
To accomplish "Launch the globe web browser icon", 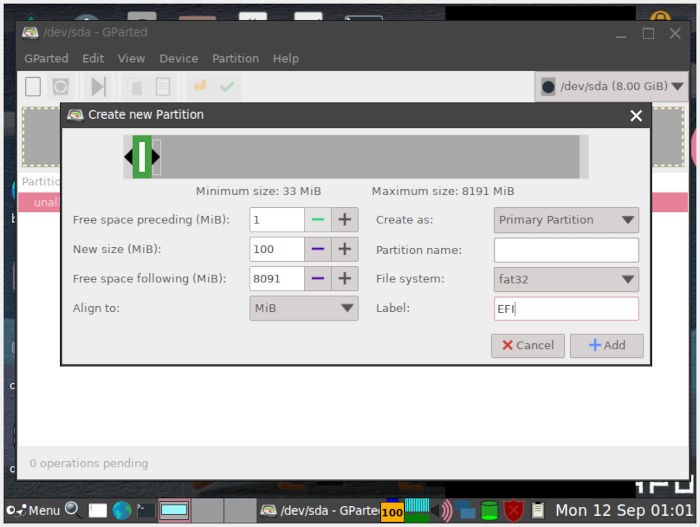I will click(x=122, y=510).
